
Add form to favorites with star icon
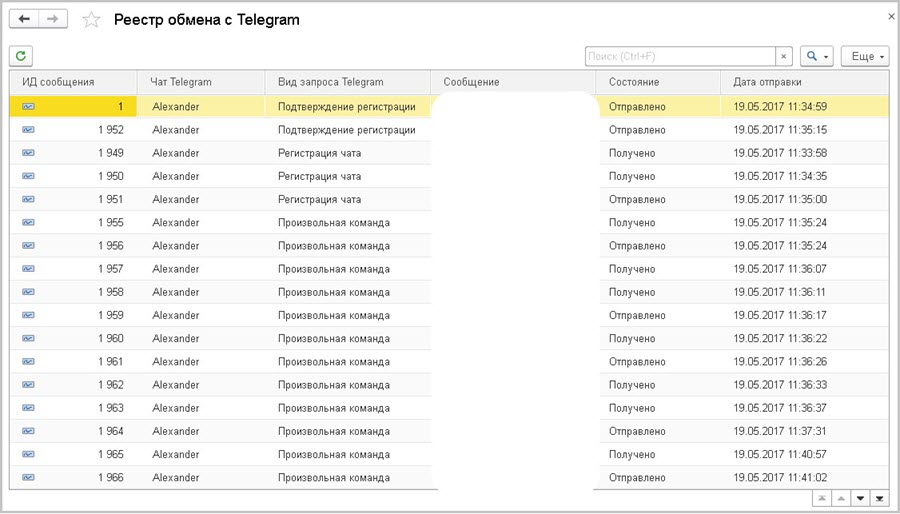coord(91,20)
